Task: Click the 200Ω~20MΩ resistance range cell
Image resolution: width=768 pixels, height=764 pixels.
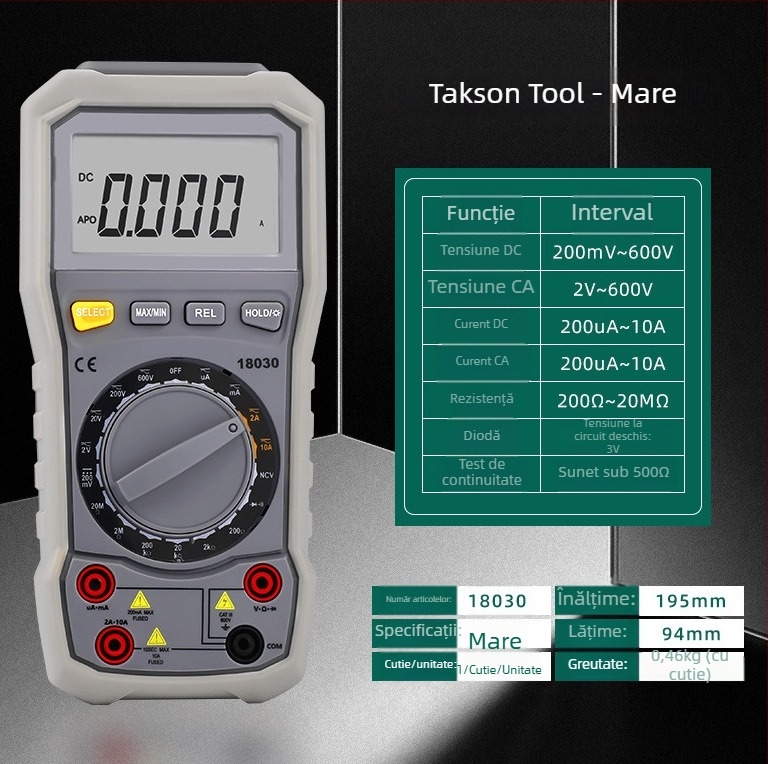Action: click(x=612, y=401)
